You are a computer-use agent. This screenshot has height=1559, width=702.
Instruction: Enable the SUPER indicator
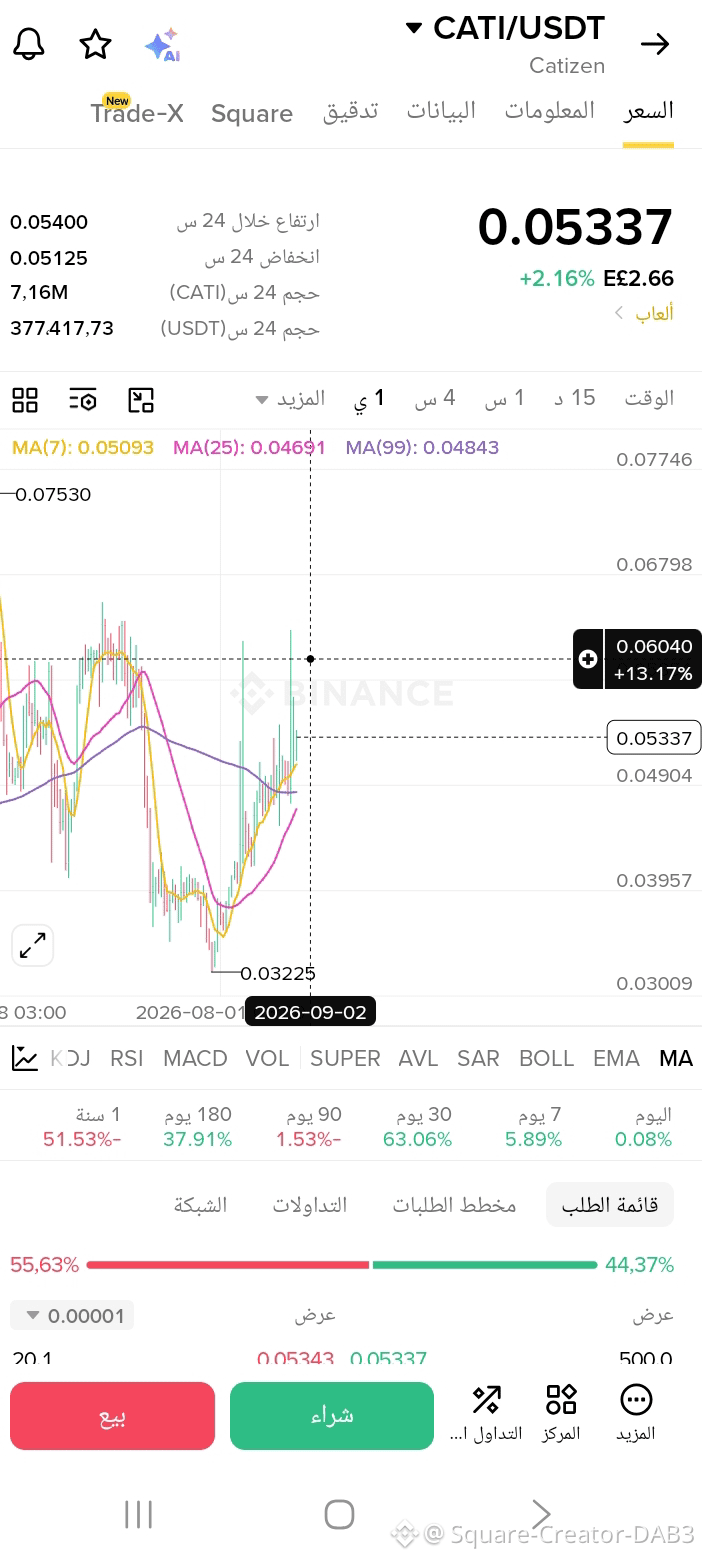[345, 1058]
